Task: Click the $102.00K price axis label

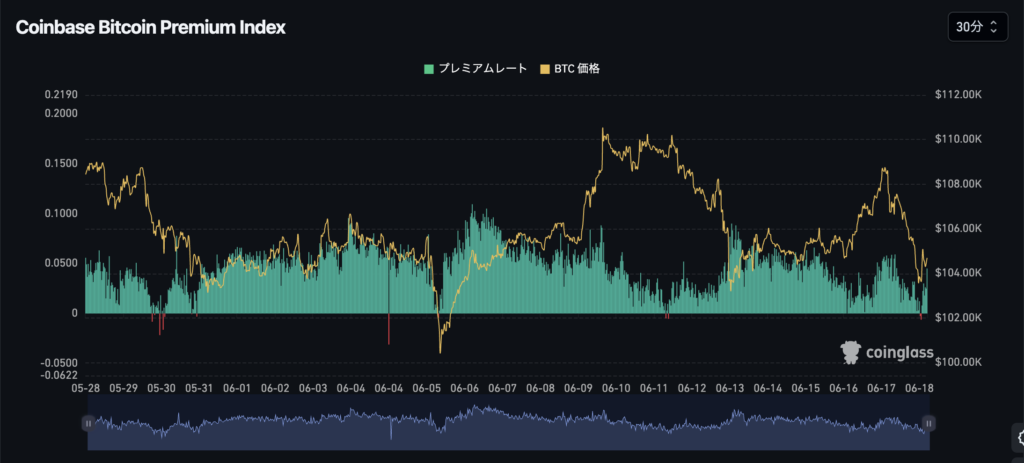Action: 958,317
